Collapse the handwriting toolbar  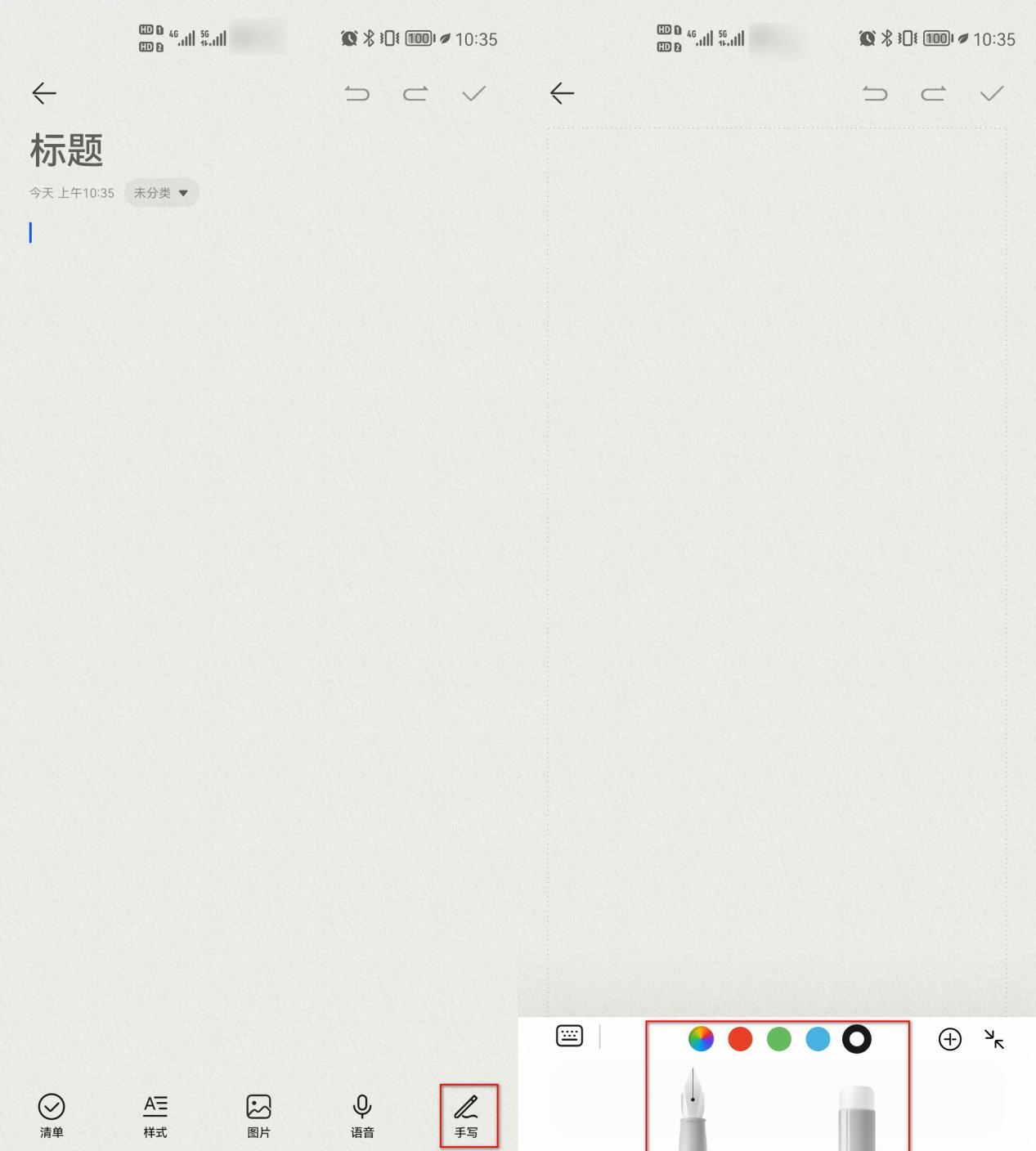click(x=994, y=1039)
